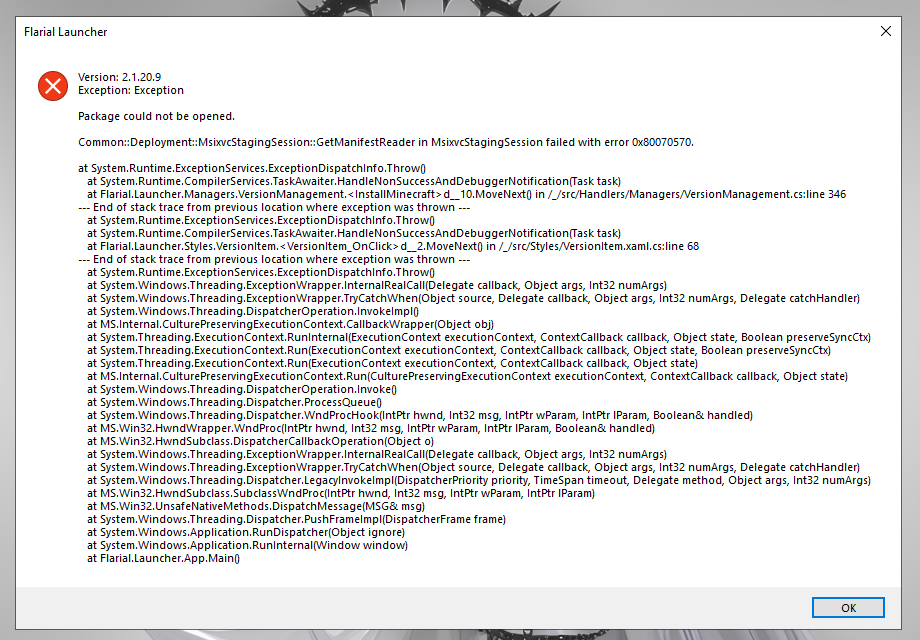
Task: Click the red error X icon
Action: (x=53, y=86)
